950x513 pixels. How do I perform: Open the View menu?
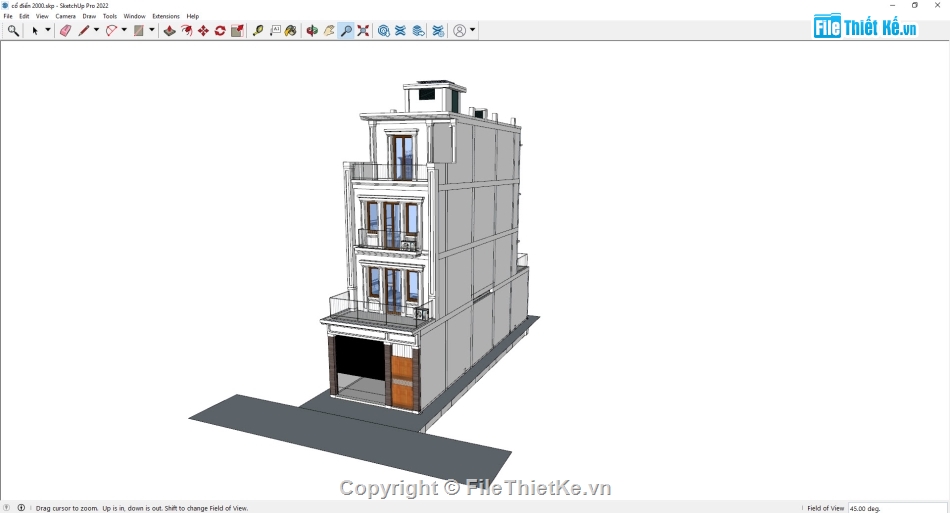42,16
